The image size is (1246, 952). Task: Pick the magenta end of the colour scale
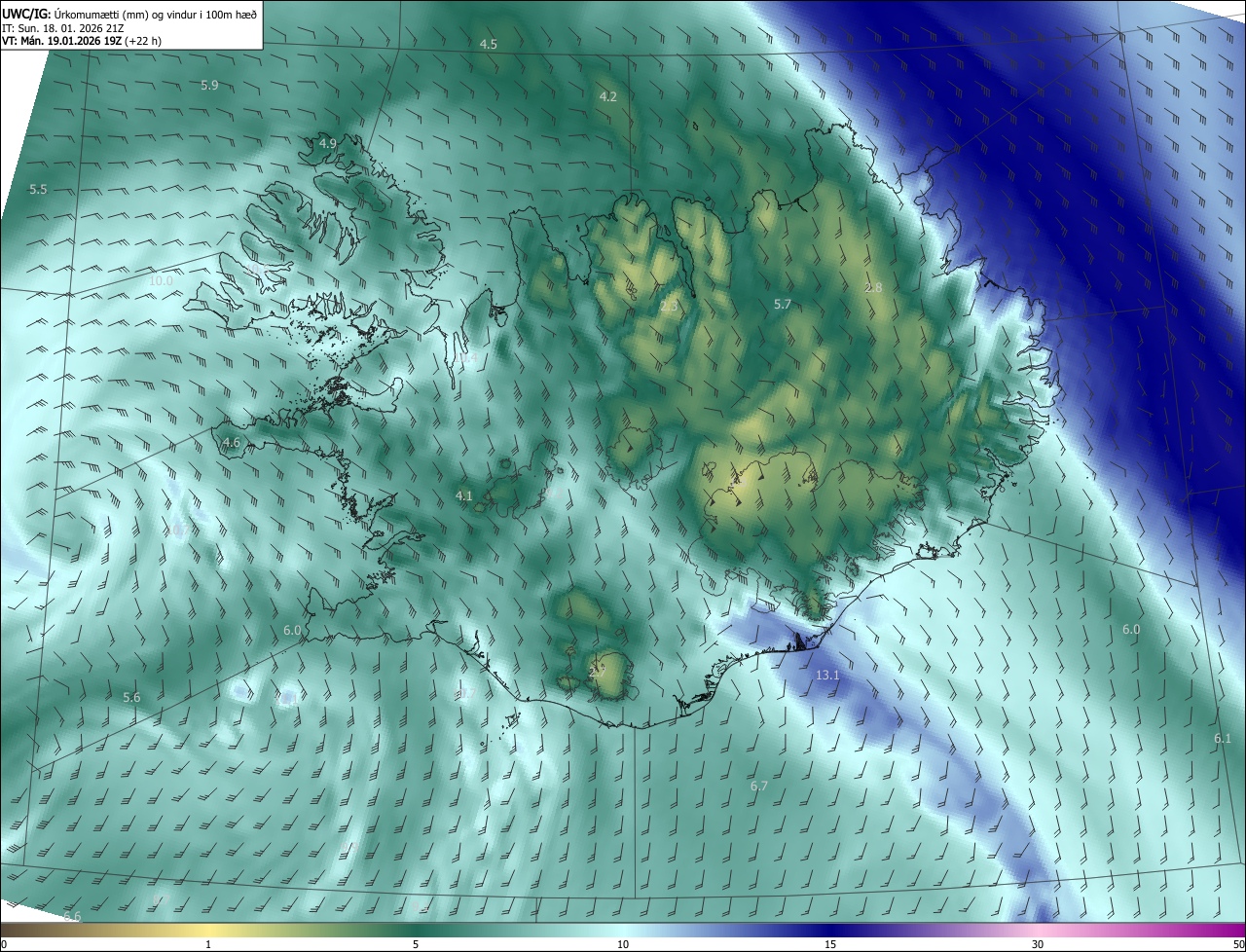tap(1228, 931)
